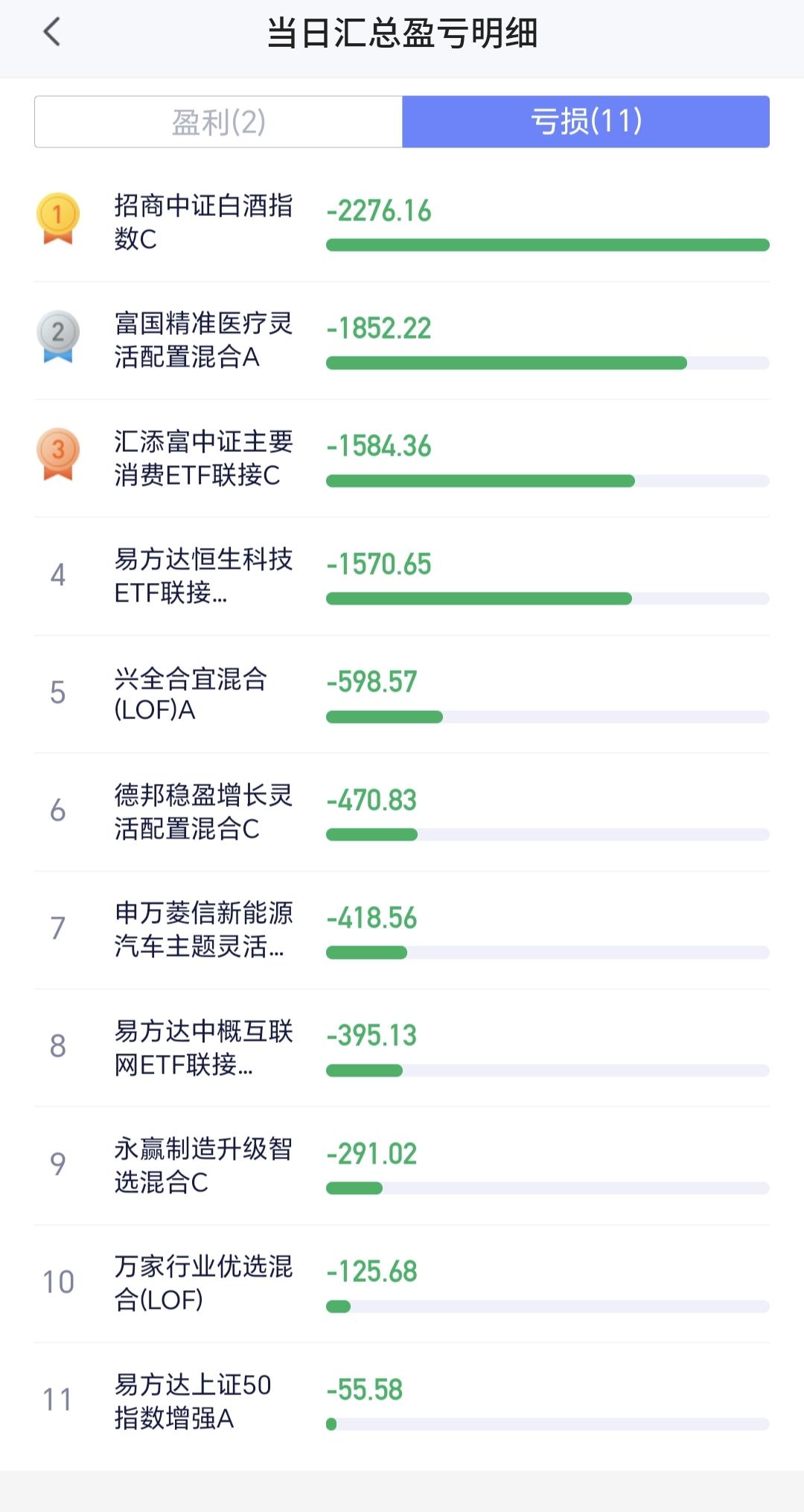Screen dimensions: 804x1512
Task: Select 兴全合宜混合(LOF)A row
Action: click(402, 694)
